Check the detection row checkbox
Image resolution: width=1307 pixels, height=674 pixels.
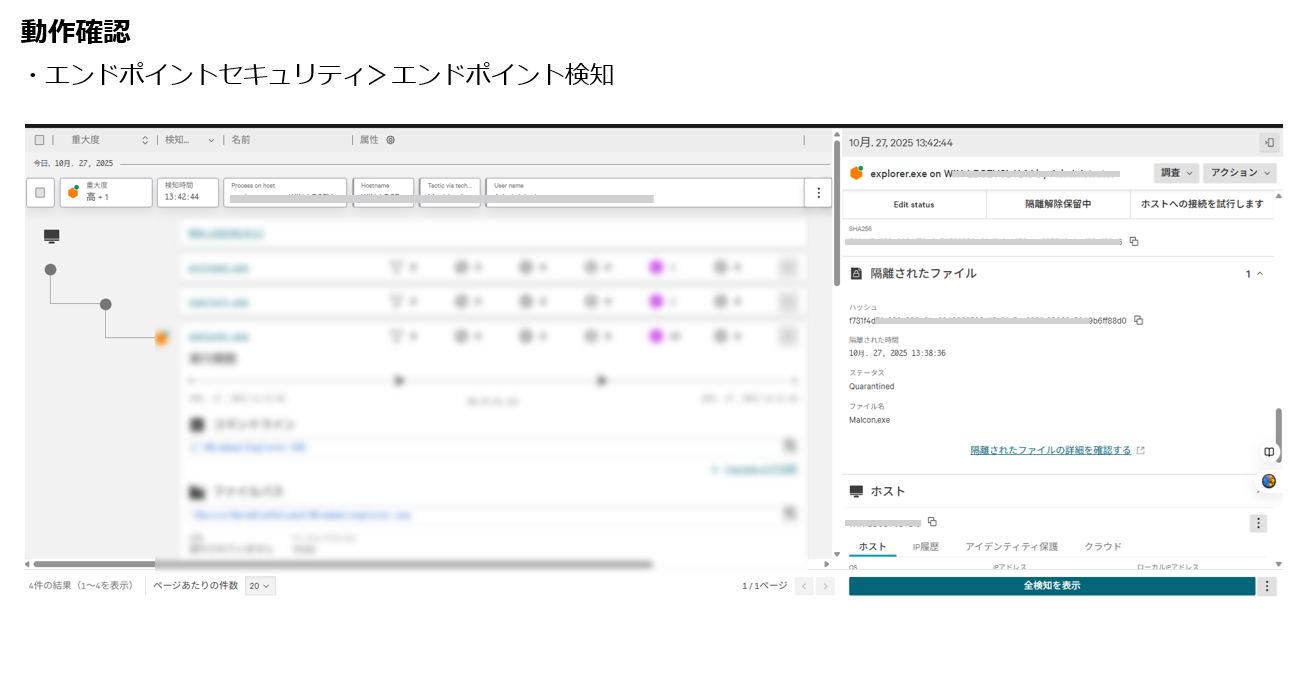40,193
